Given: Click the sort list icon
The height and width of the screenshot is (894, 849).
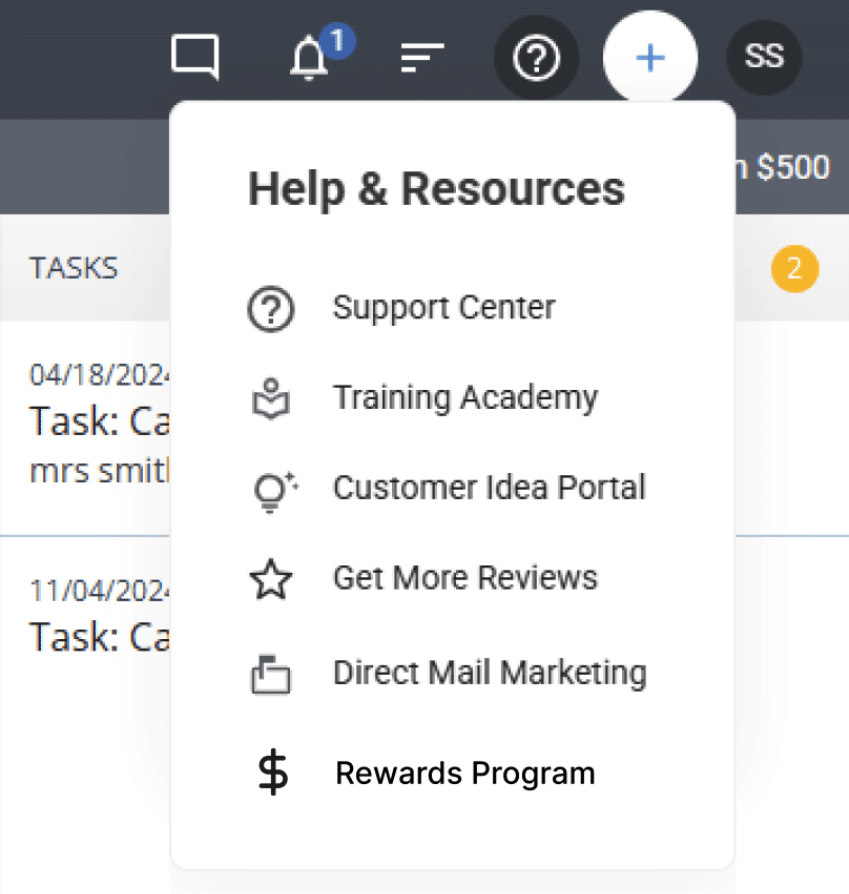Looking at the screenshot, I should [422, 58].
